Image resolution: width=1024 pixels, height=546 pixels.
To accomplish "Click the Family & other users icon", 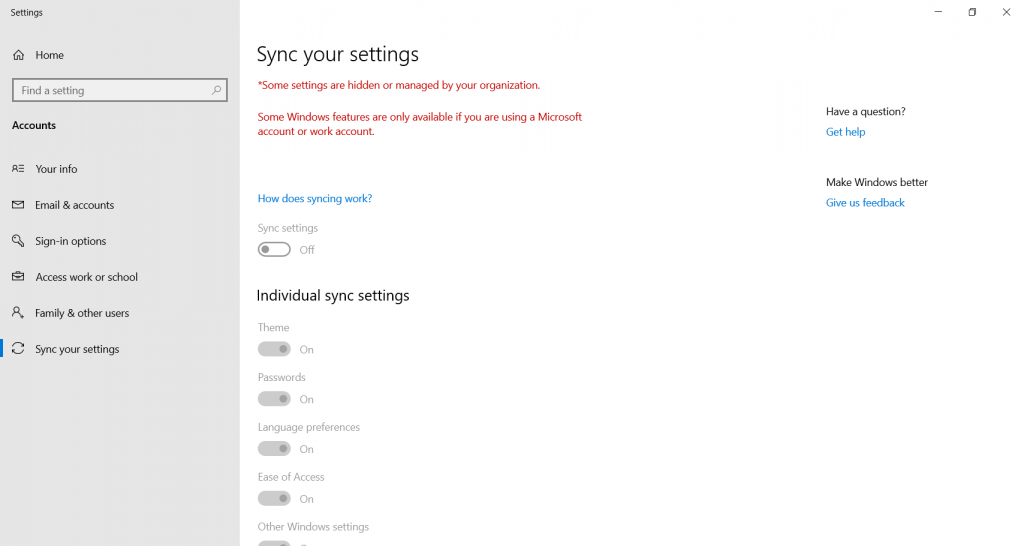I will tap(18, 312).
